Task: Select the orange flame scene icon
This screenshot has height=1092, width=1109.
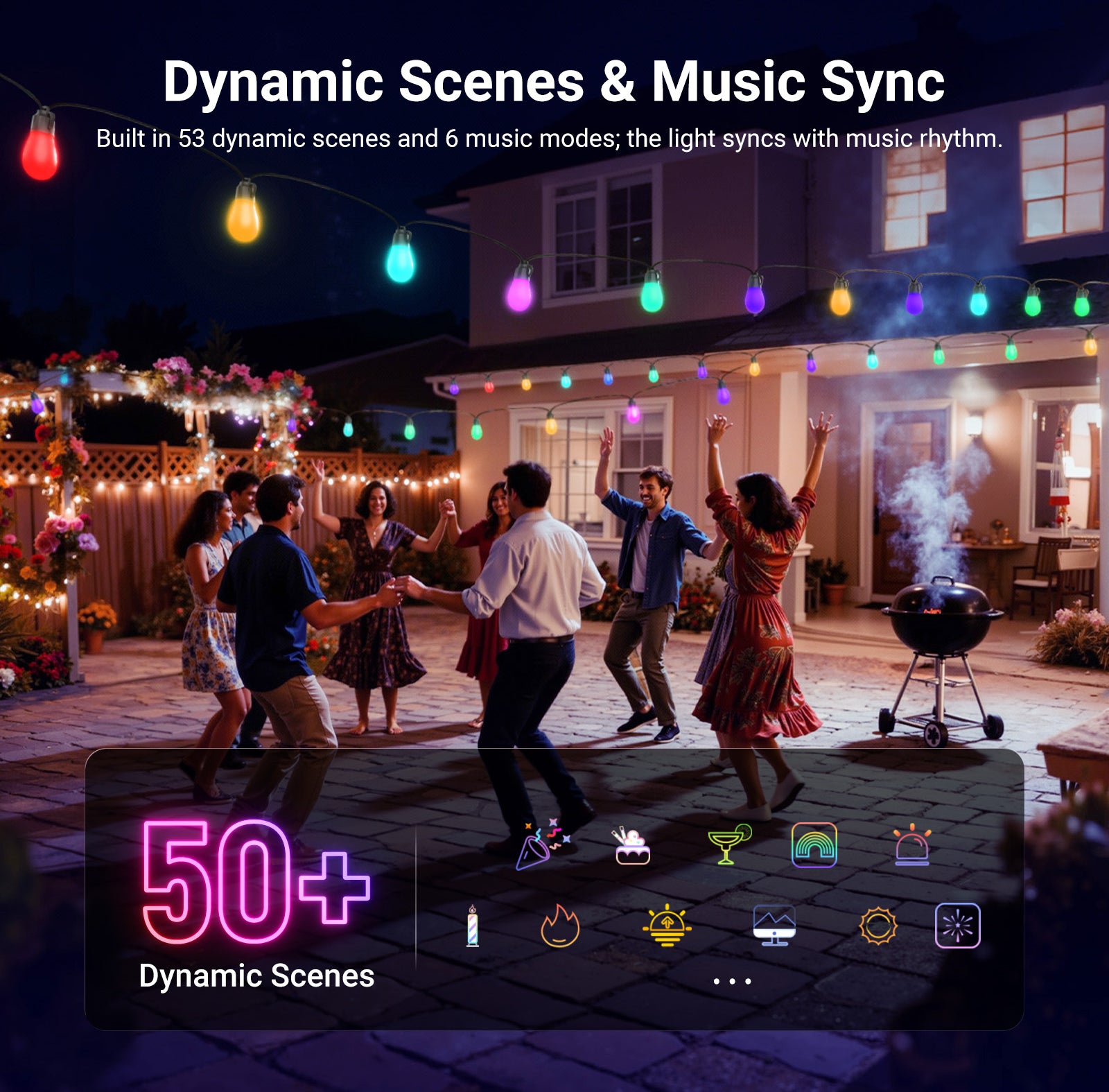Action: (559, 926)
